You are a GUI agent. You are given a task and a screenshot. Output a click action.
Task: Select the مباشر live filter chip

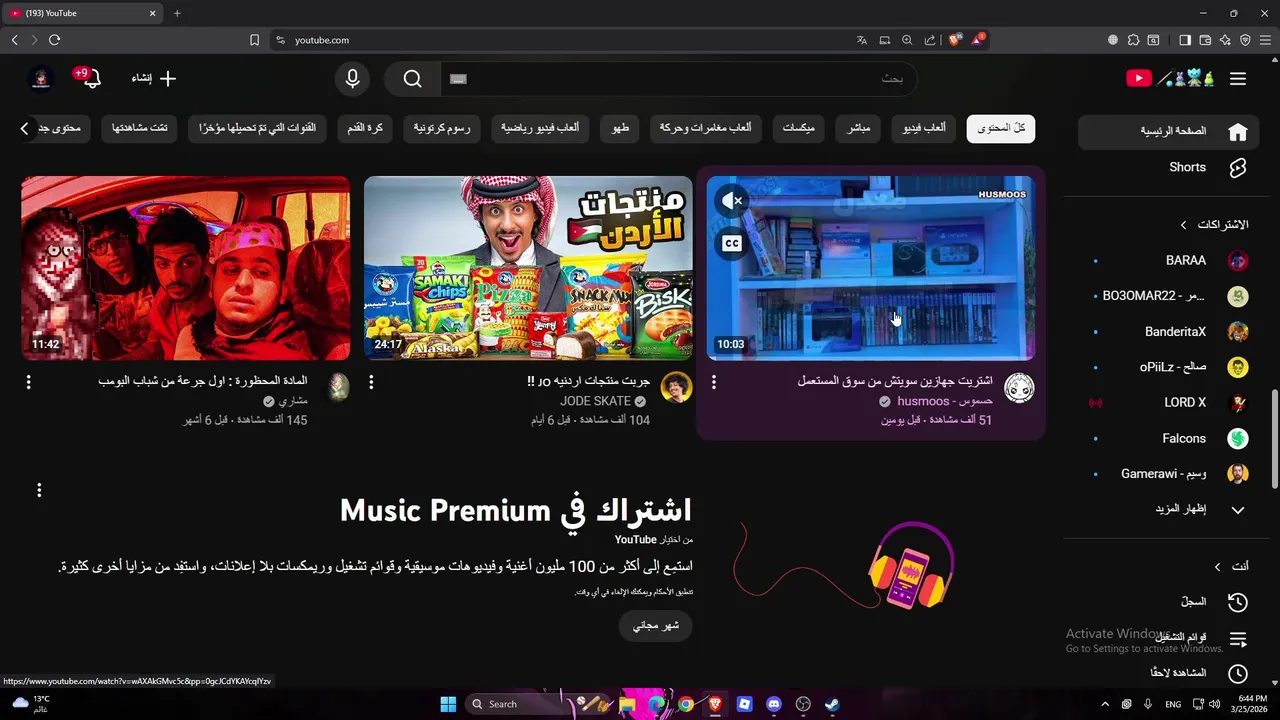858,128
